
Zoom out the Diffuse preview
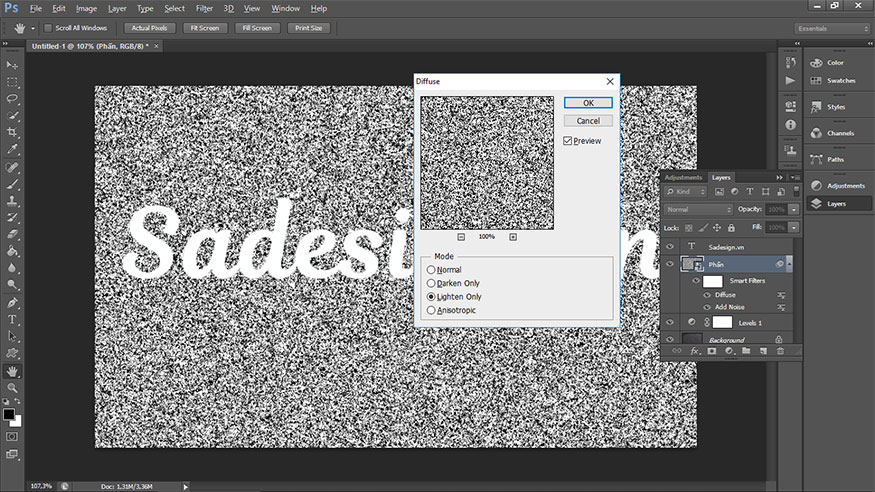461,237
